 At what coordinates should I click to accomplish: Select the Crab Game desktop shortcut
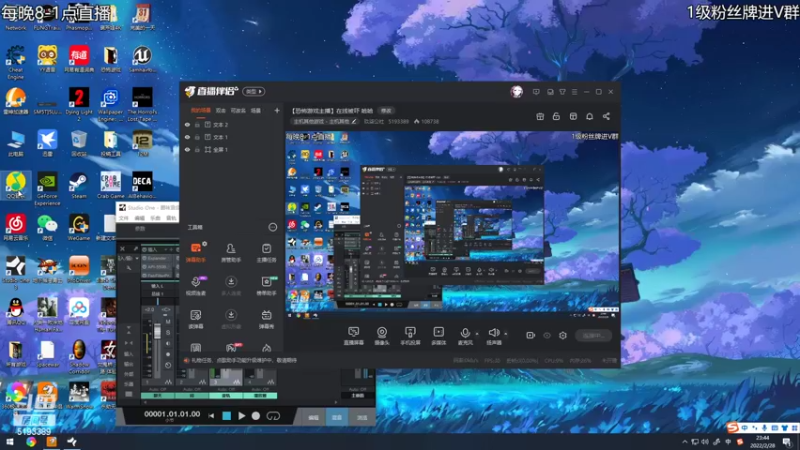[110, 185]
